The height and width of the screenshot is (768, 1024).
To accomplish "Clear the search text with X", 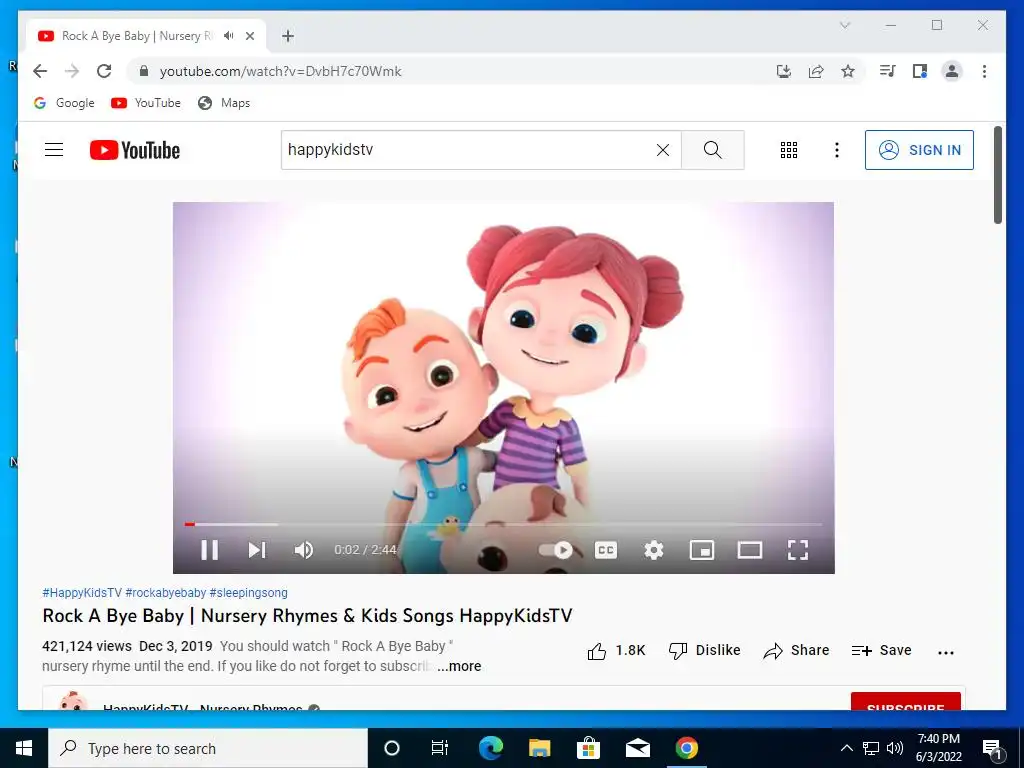I will [x=662, y=150].
